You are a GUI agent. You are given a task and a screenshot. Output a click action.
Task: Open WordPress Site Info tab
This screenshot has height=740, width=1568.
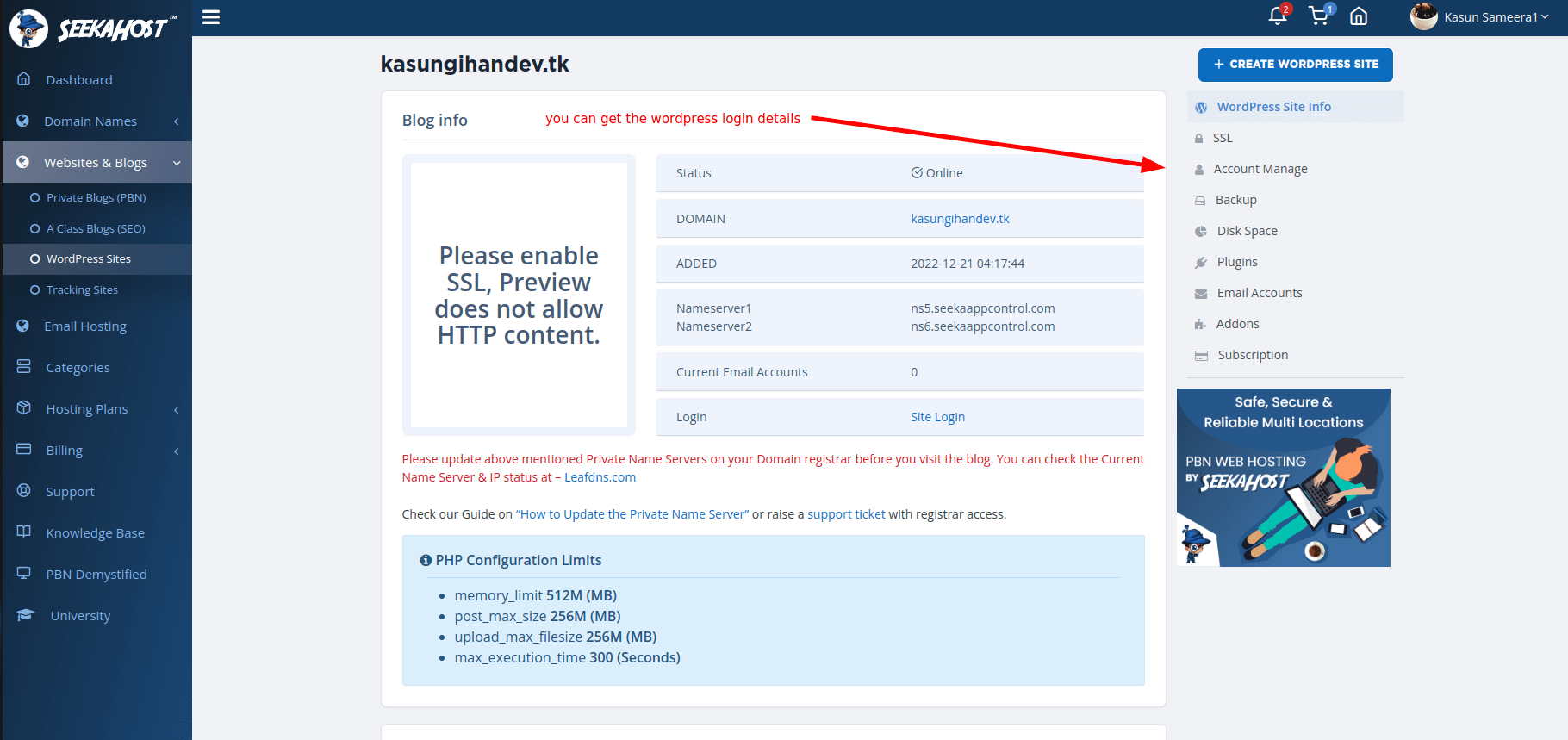[x=1295, y=107]
